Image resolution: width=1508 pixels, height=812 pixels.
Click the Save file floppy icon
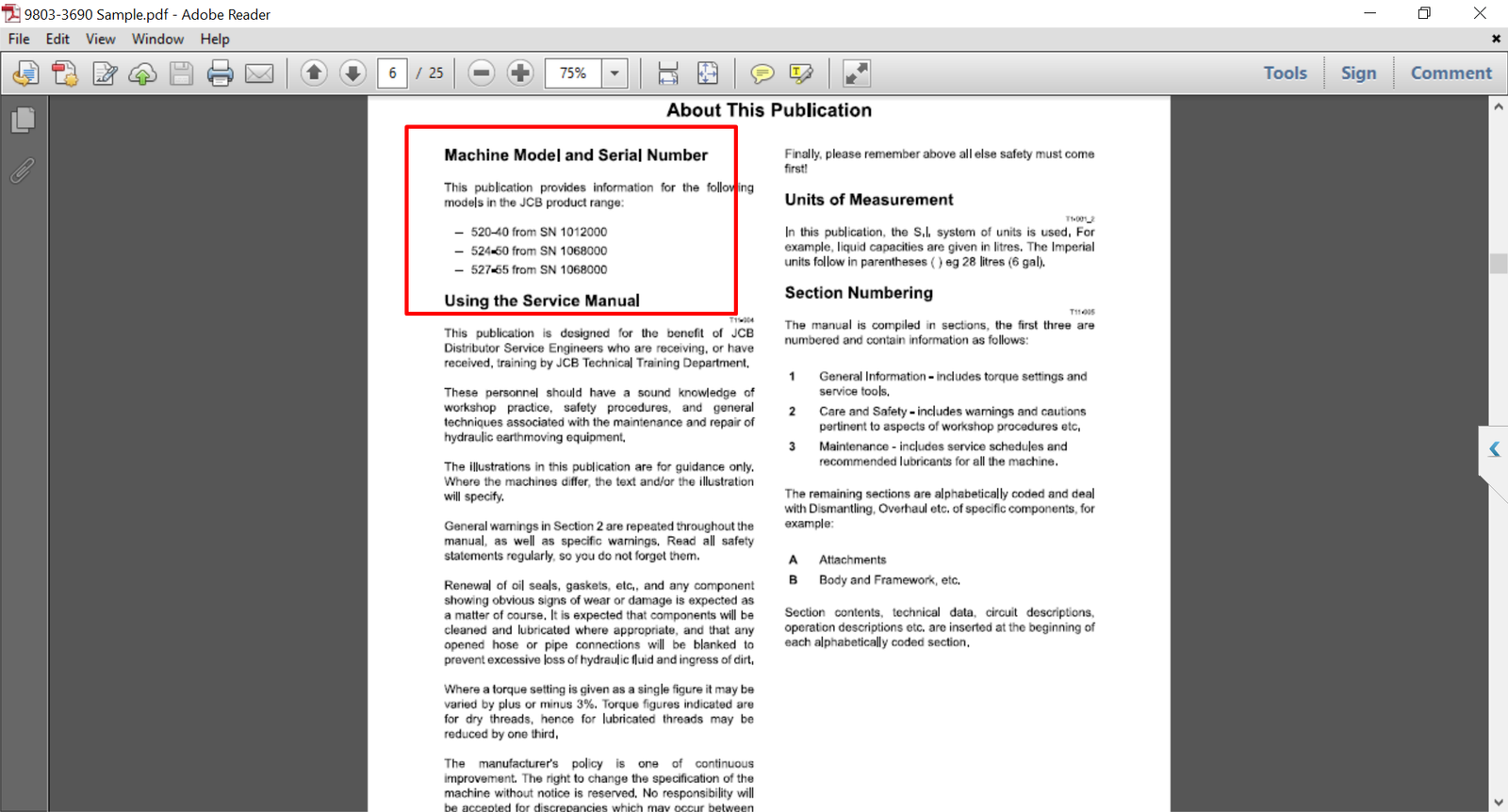[x=181, y=73]
